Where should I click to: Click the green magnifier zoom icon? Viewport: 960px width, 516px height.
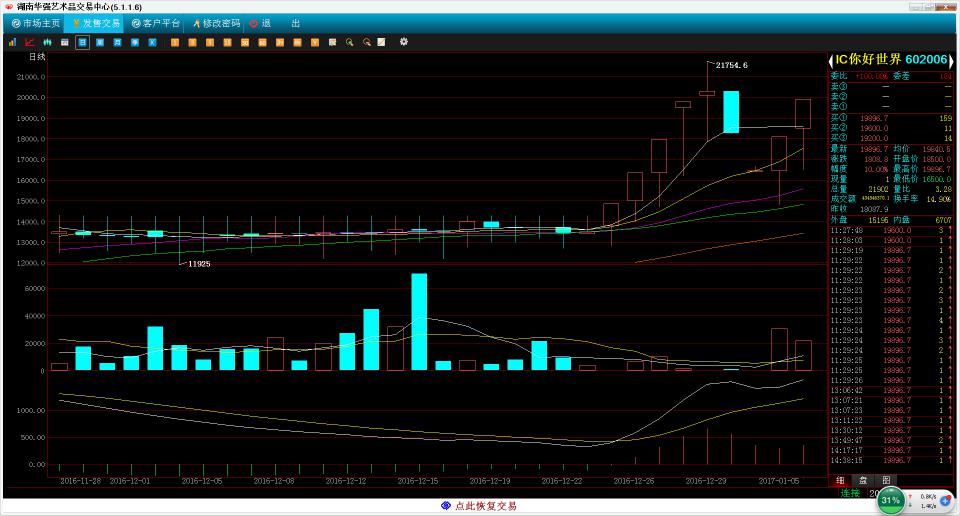(349, 42)
